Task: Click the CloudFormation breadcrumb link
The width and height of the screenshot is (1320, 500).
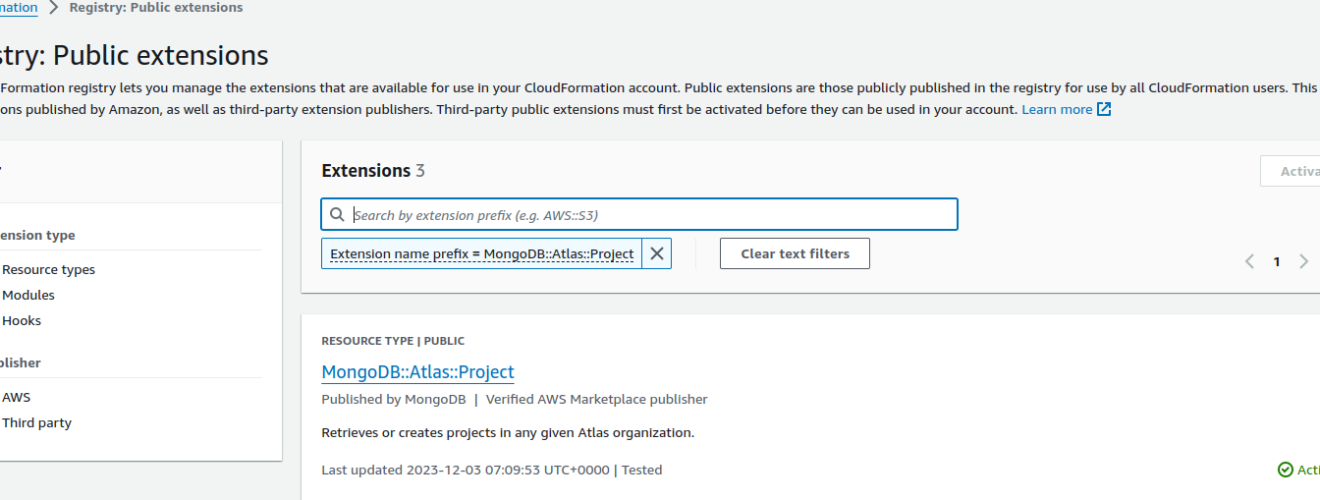Action: point(19,8)
